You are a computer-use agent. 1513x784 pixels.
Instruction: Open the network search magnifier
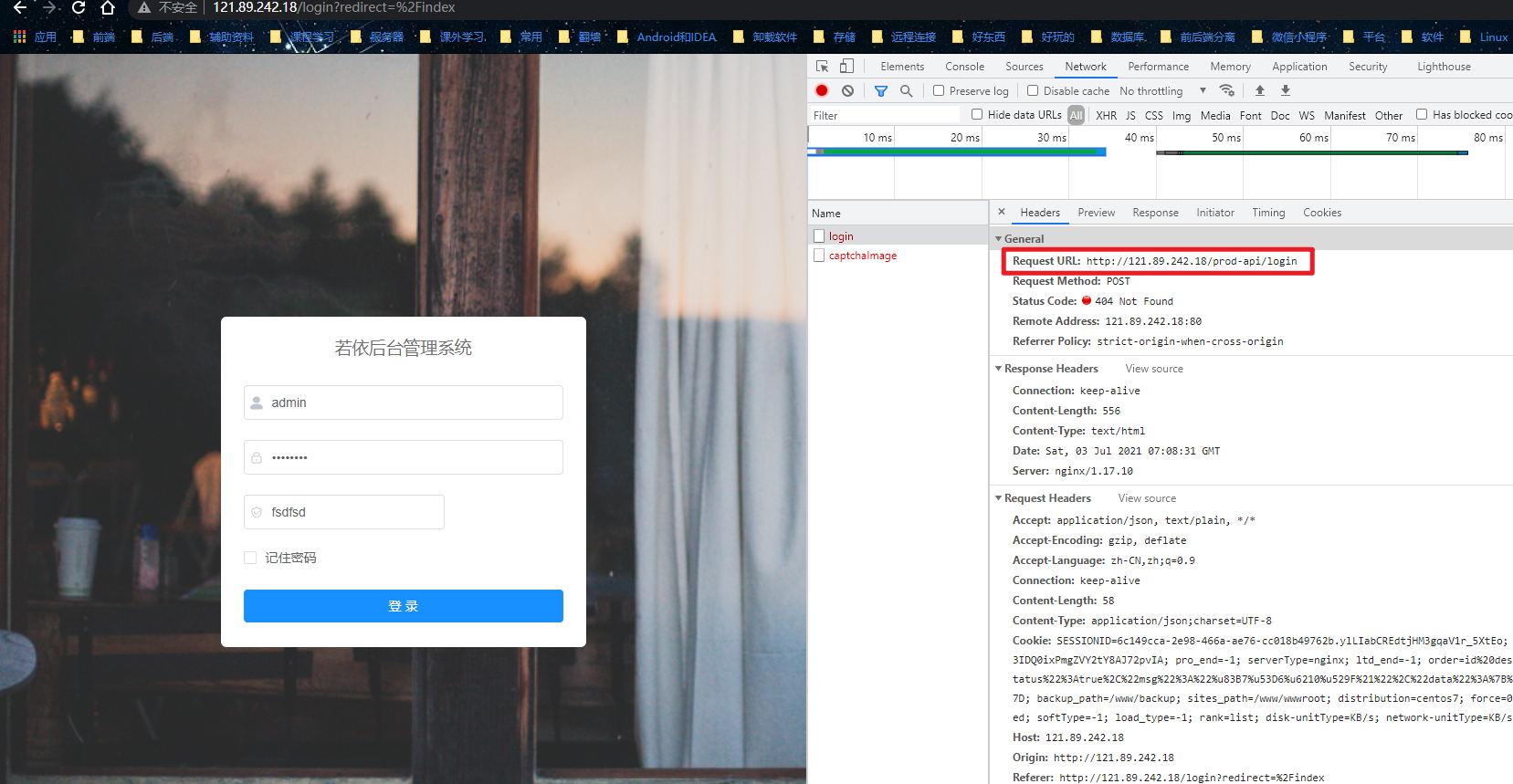click(x=906, y=90)
